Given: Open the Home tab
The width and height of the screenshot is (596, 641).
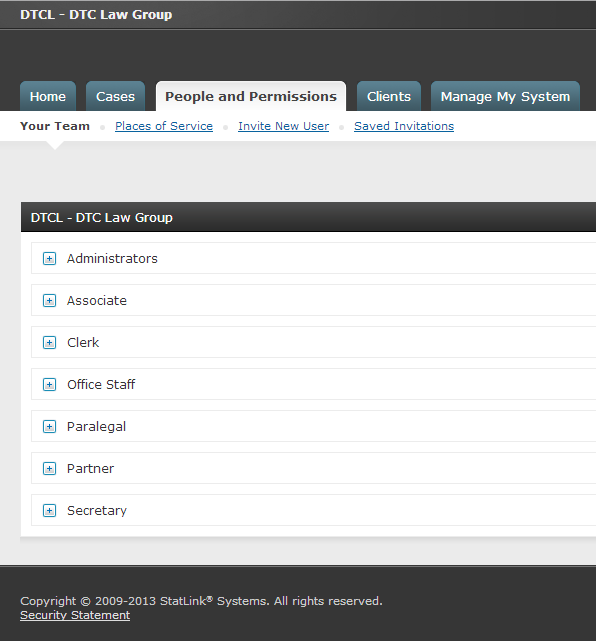Looking at the screenshot, I should coord(48,96).
